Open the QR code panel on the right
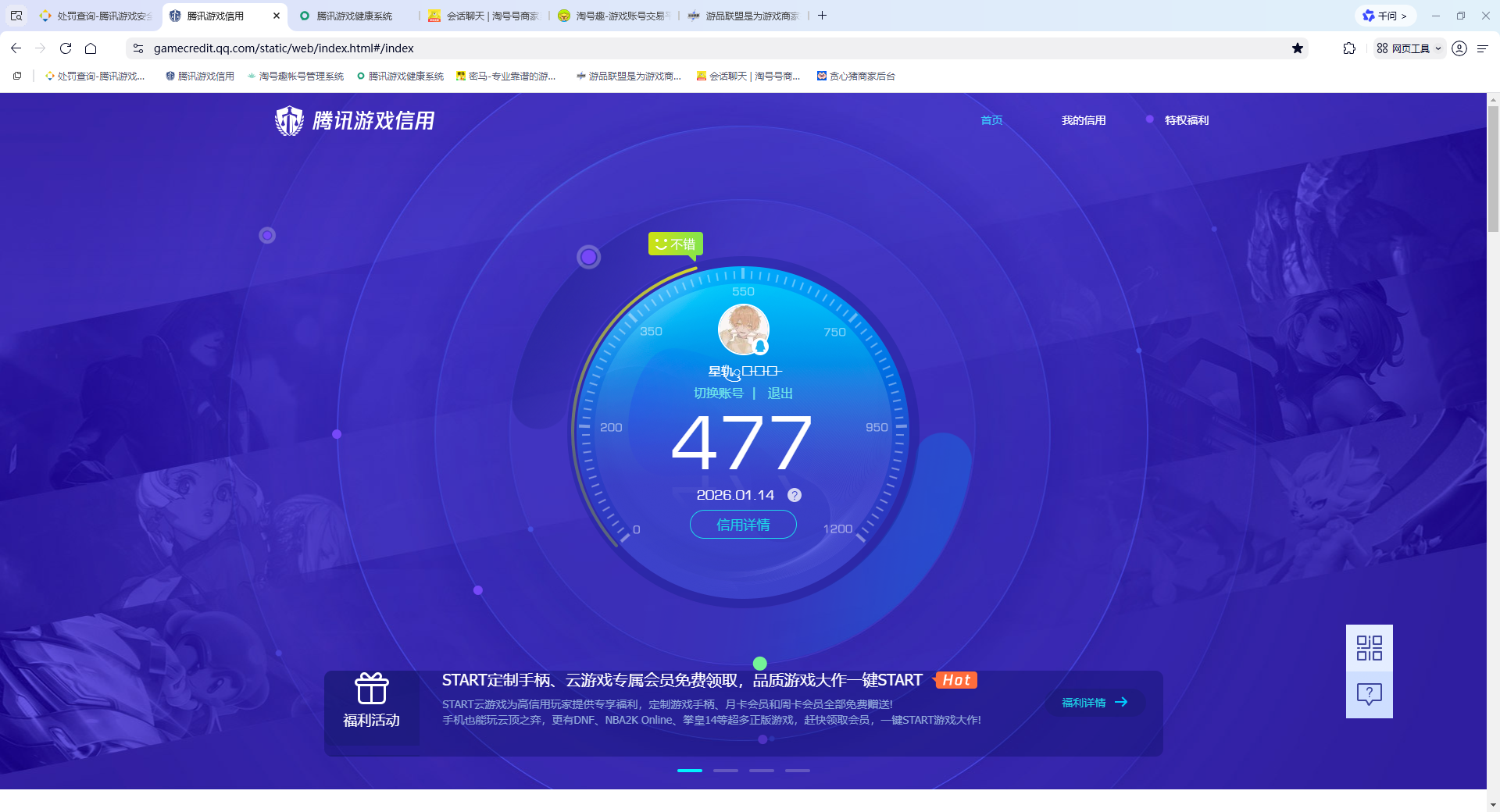1500x812 pixels. 1368,648
